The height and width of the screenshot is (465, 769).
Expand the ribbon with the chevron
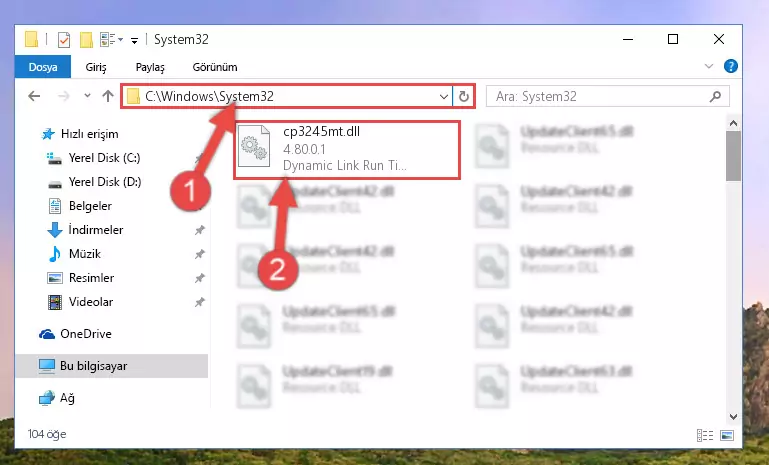pyautogui.click(x=709, y=66)
